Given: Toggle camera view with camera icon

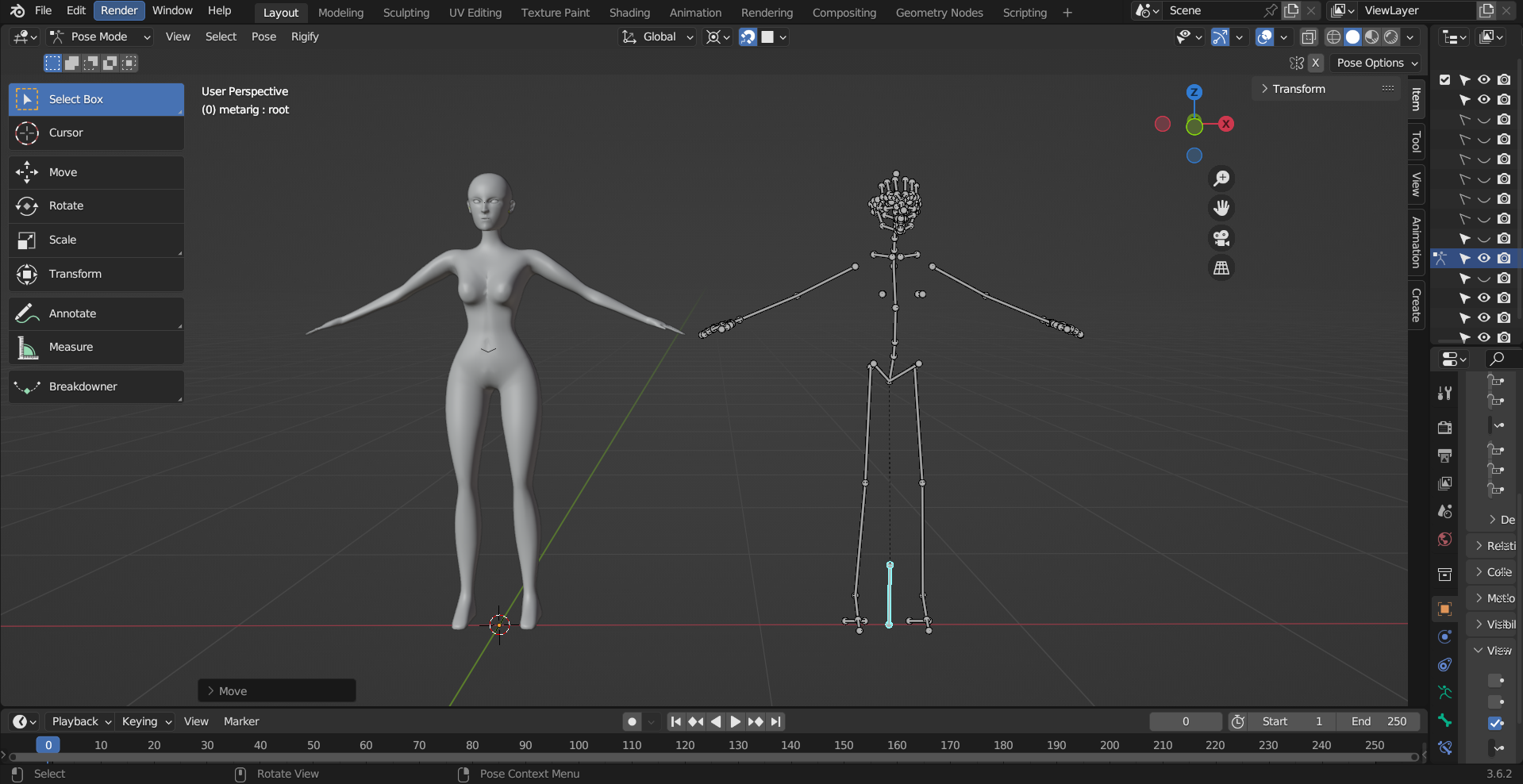Looking at the screenshot, I should 1221,238.
